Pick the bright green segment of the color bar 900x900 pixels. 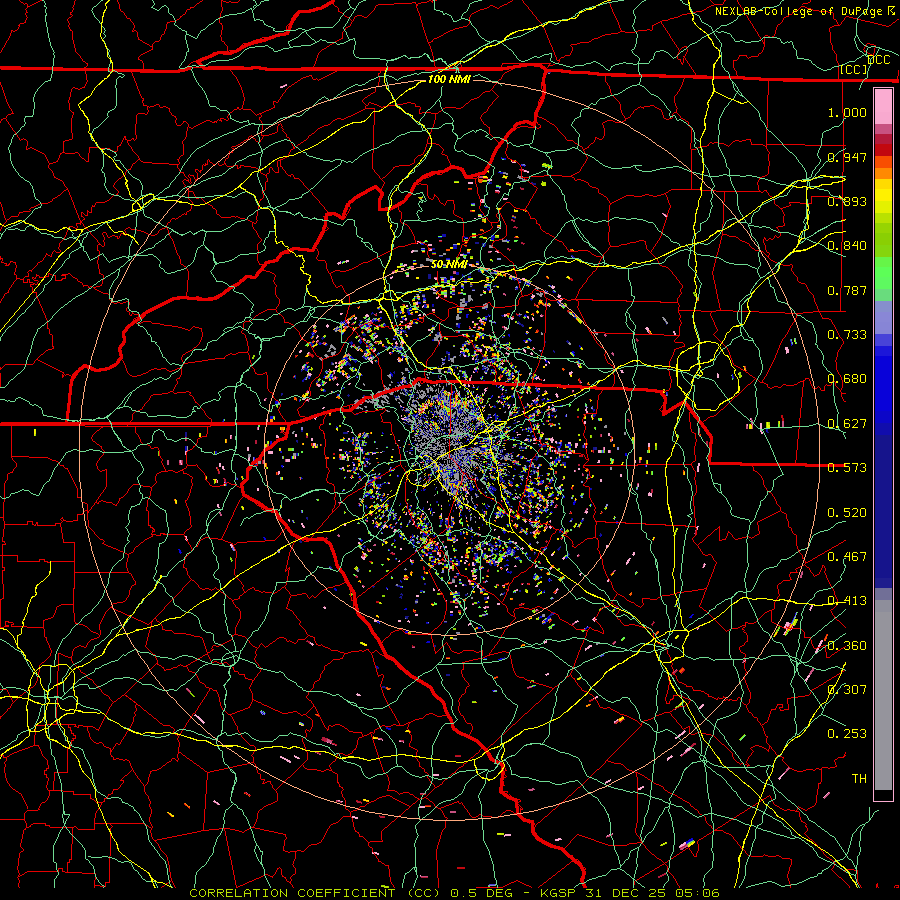point(883,273)
